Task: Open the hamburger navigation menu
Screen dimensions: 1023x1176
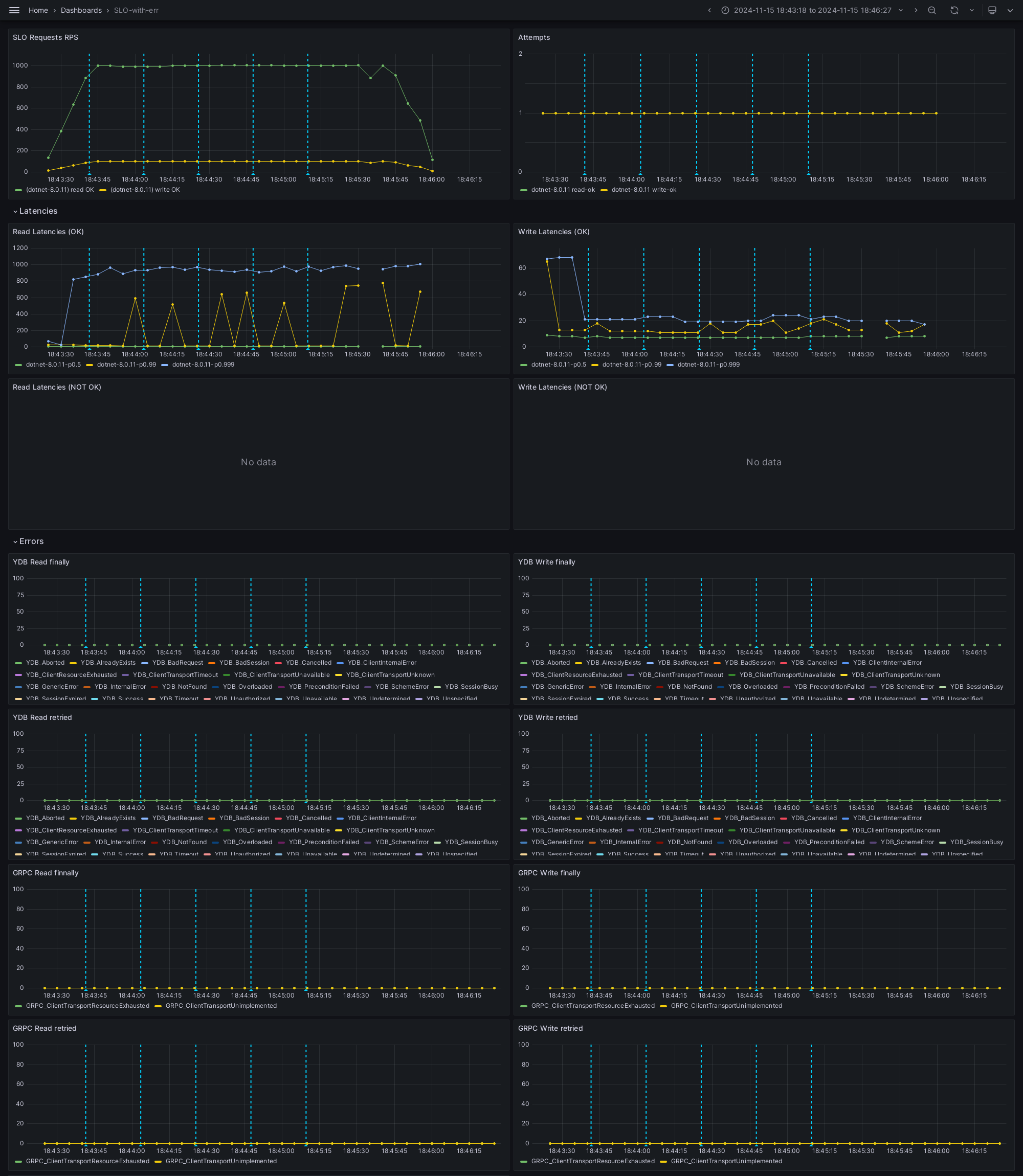Action: [14, 10]
